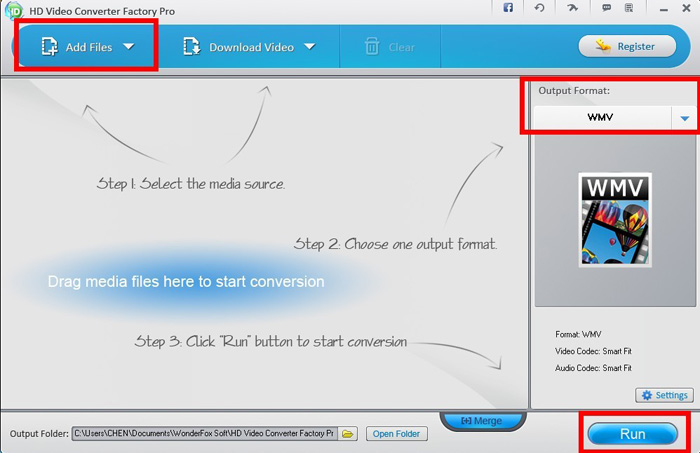Click the 'Audio Codec: Smart Fit' text
The width and height of the screenshot is (700, 453).
point(593,368)
